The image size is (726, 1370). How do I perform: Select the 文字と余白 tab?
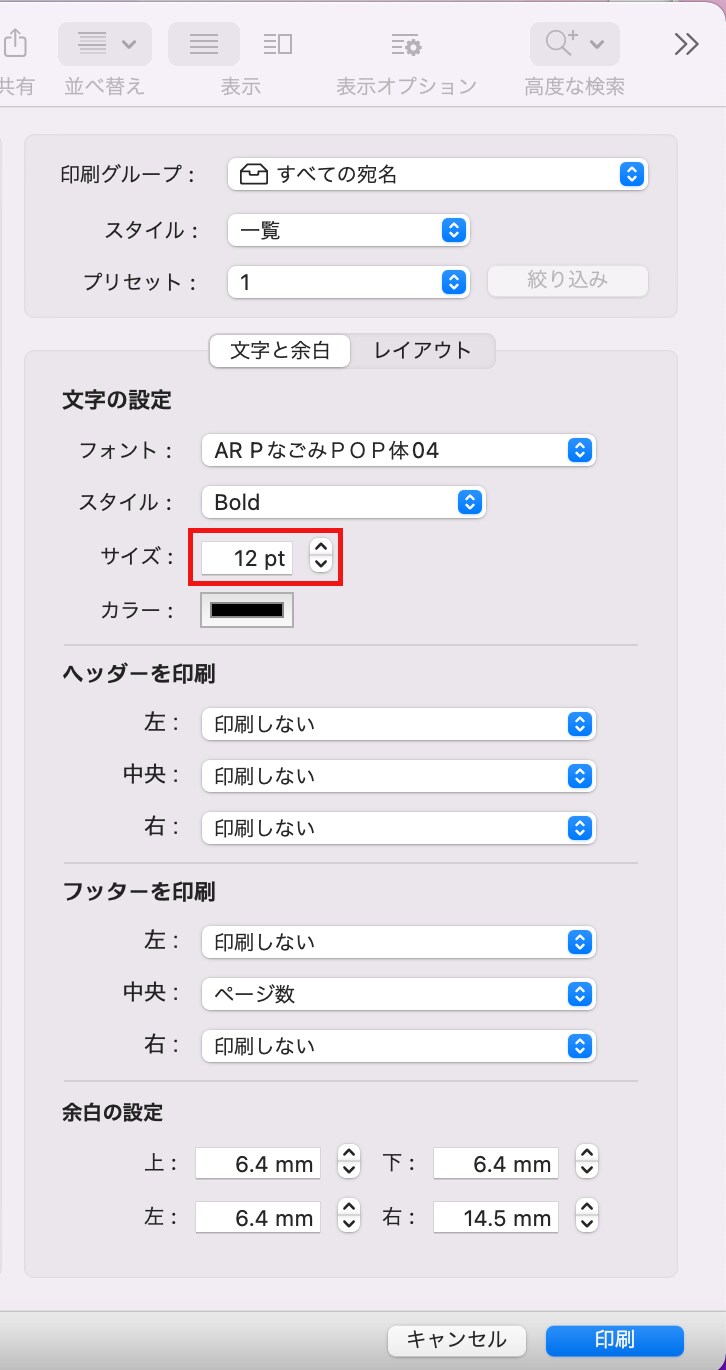(x=280, y=351)
